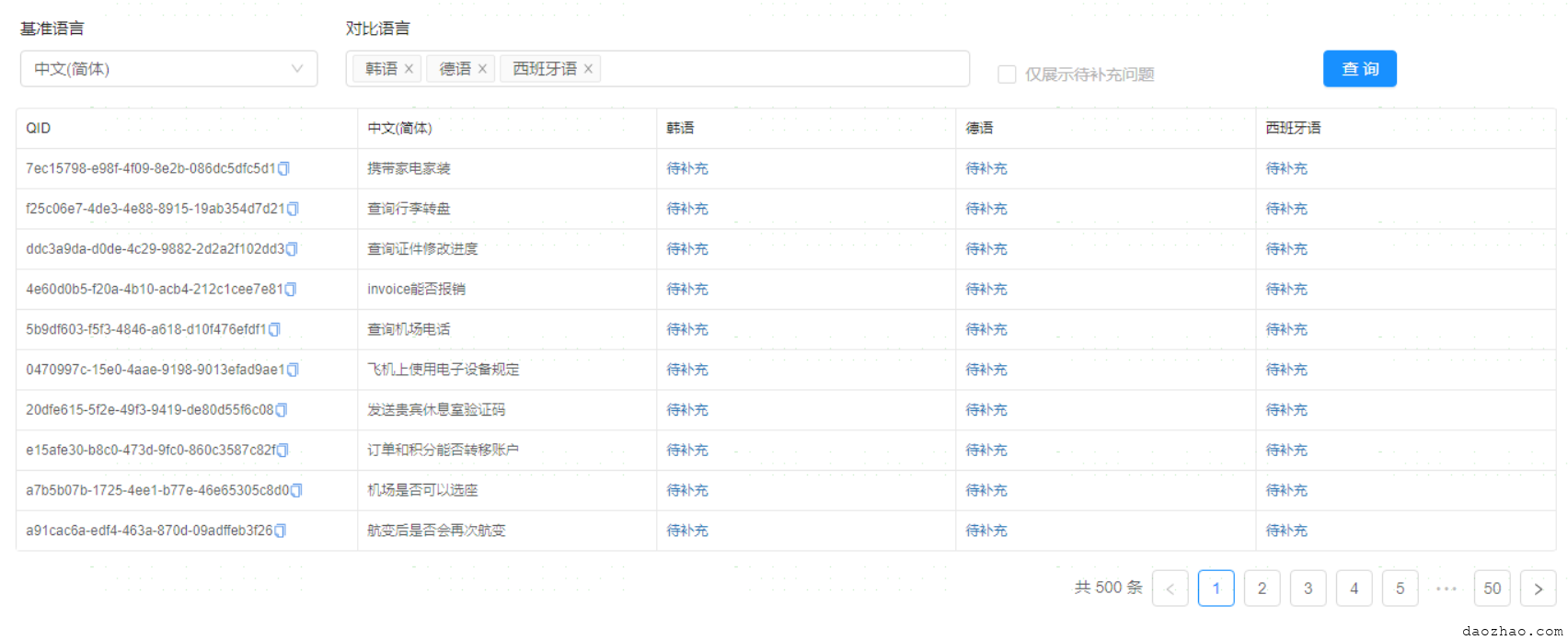This screenshot has height=640, width=1568.
Task: Copy QID f25c06e7-4de3-4e88 via copy icon
Action: [293, 210]
